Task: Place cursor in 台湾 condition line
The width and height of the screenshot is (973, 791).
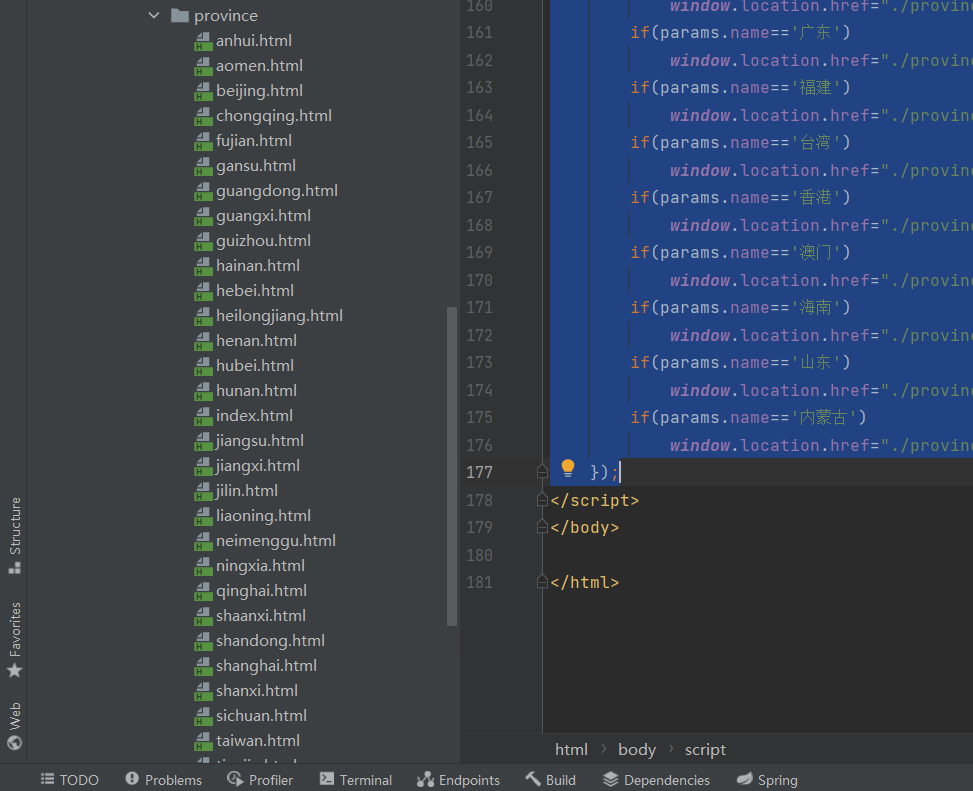Action: 740,143
